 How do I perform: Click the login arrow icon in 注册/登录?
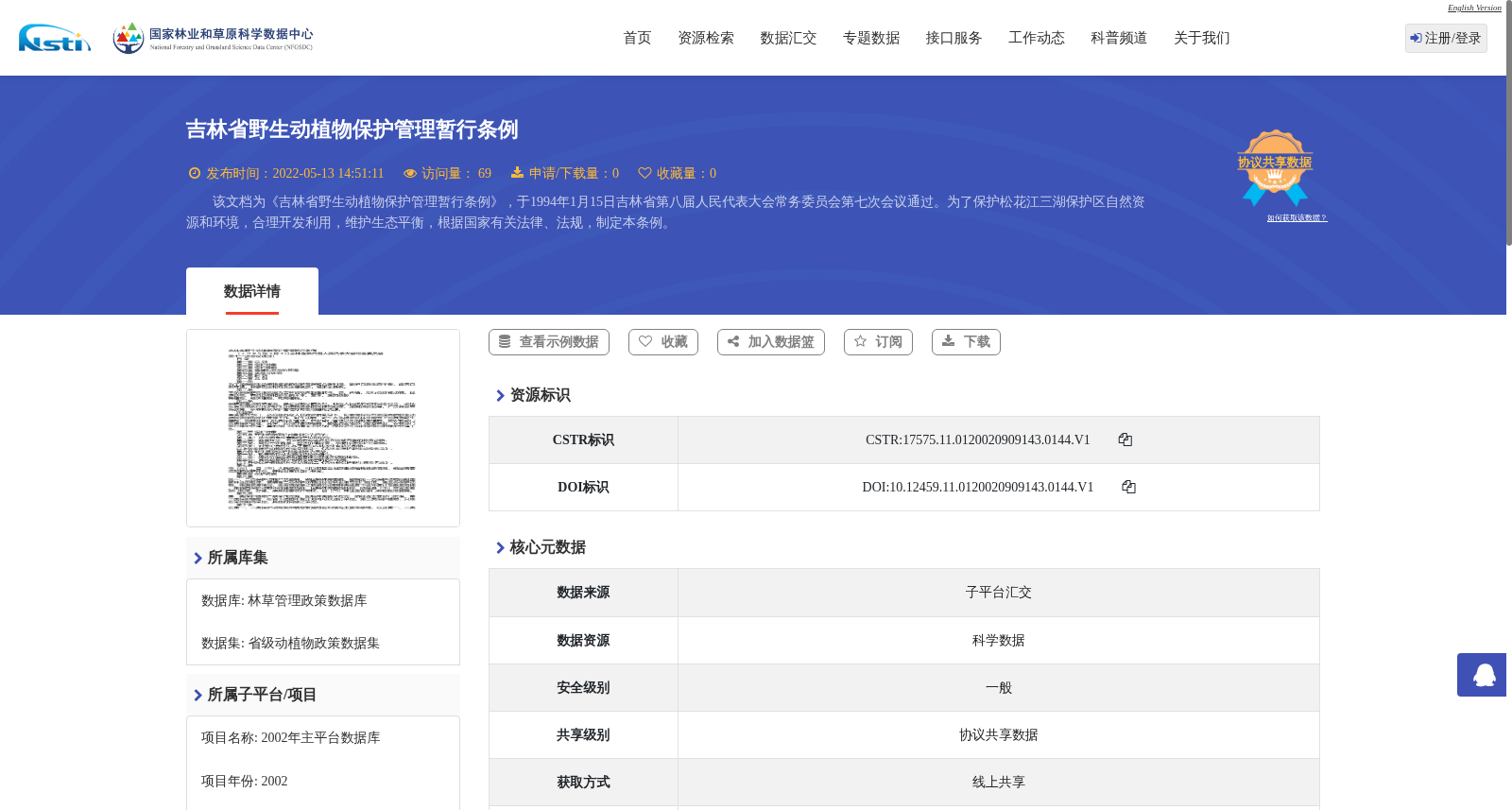coord(1416,38)
